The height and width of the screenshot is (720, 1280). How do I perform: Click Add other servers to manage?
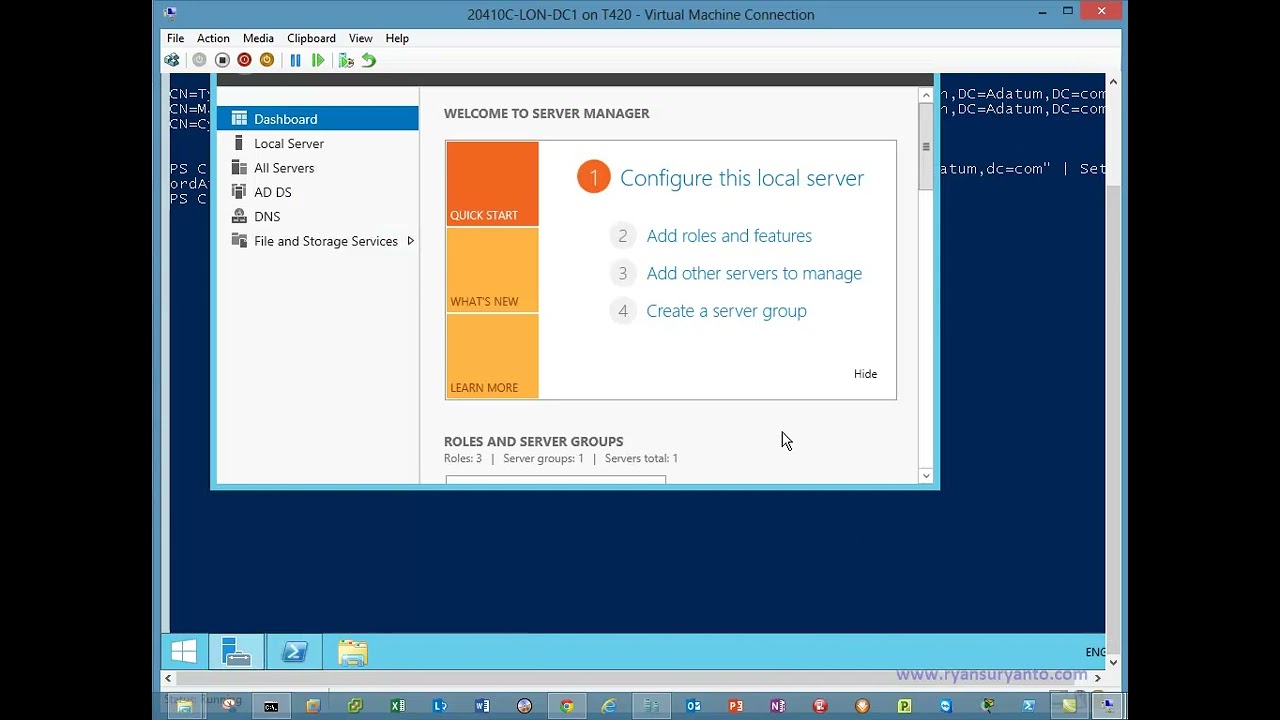tap(754, 273)
